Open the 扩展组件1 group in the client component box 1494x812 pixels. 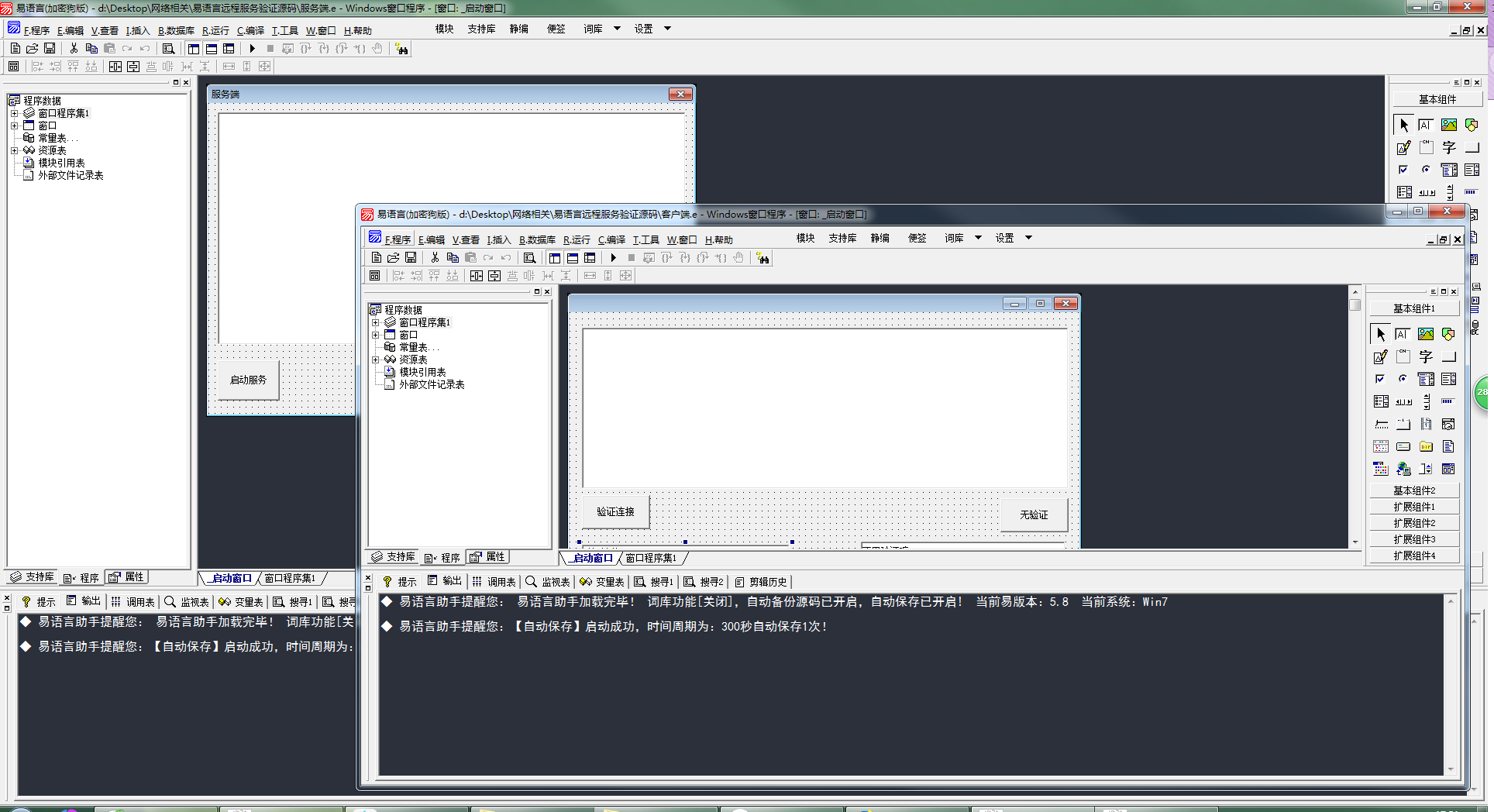(1414, 507)
